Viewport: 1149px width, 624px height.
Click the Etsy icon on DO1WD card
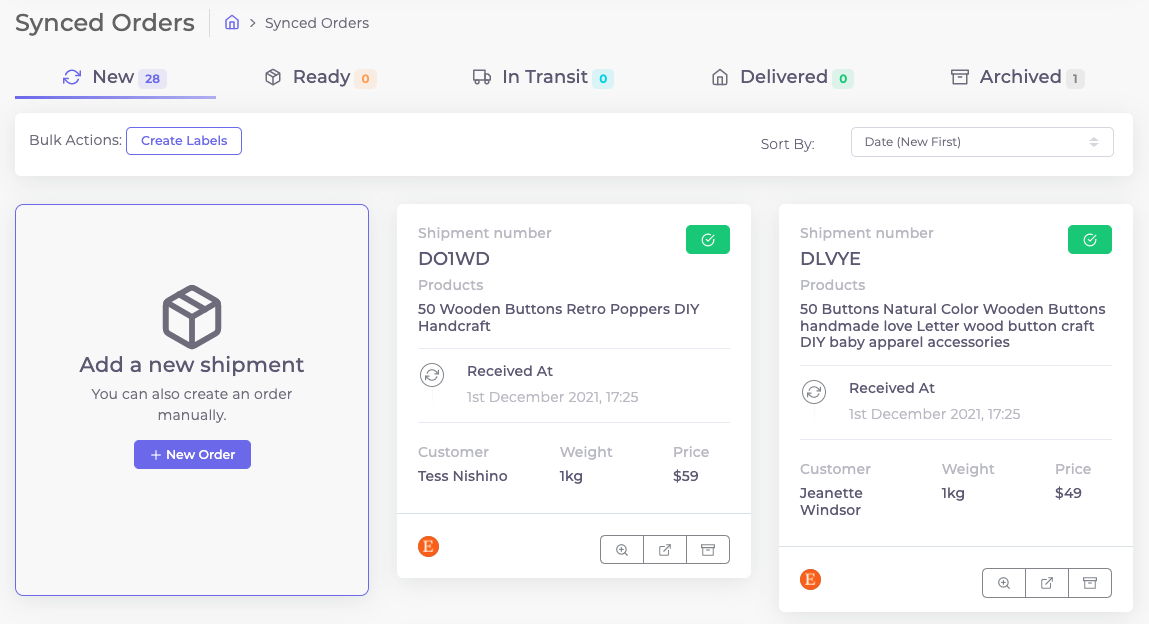tap(429, 546)
